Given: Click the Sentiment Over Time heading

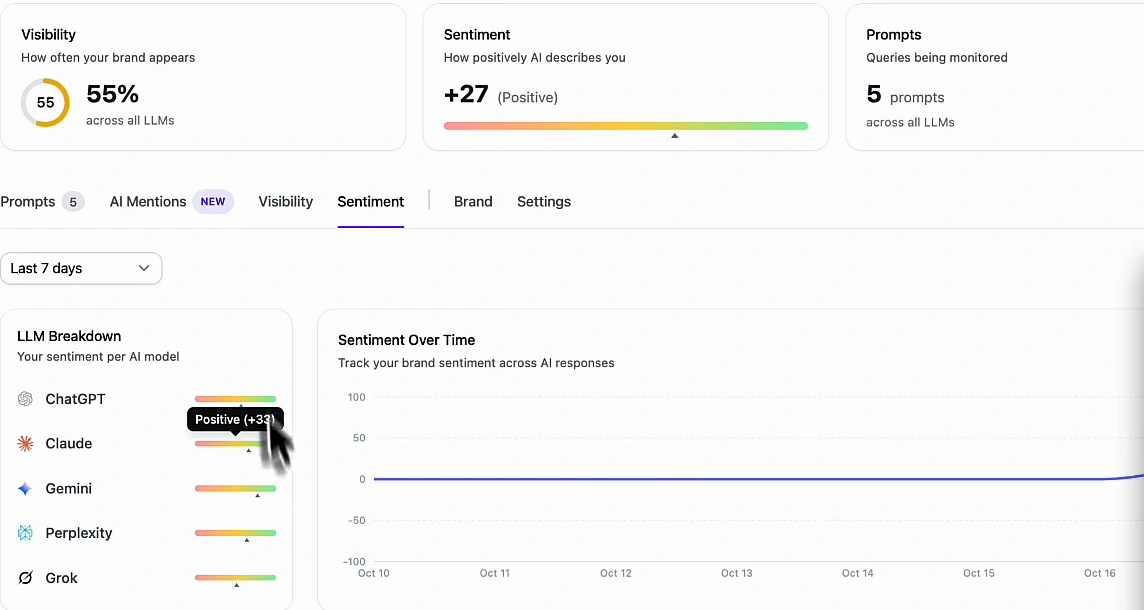Looking at the screenshot, I should (406, 340).
